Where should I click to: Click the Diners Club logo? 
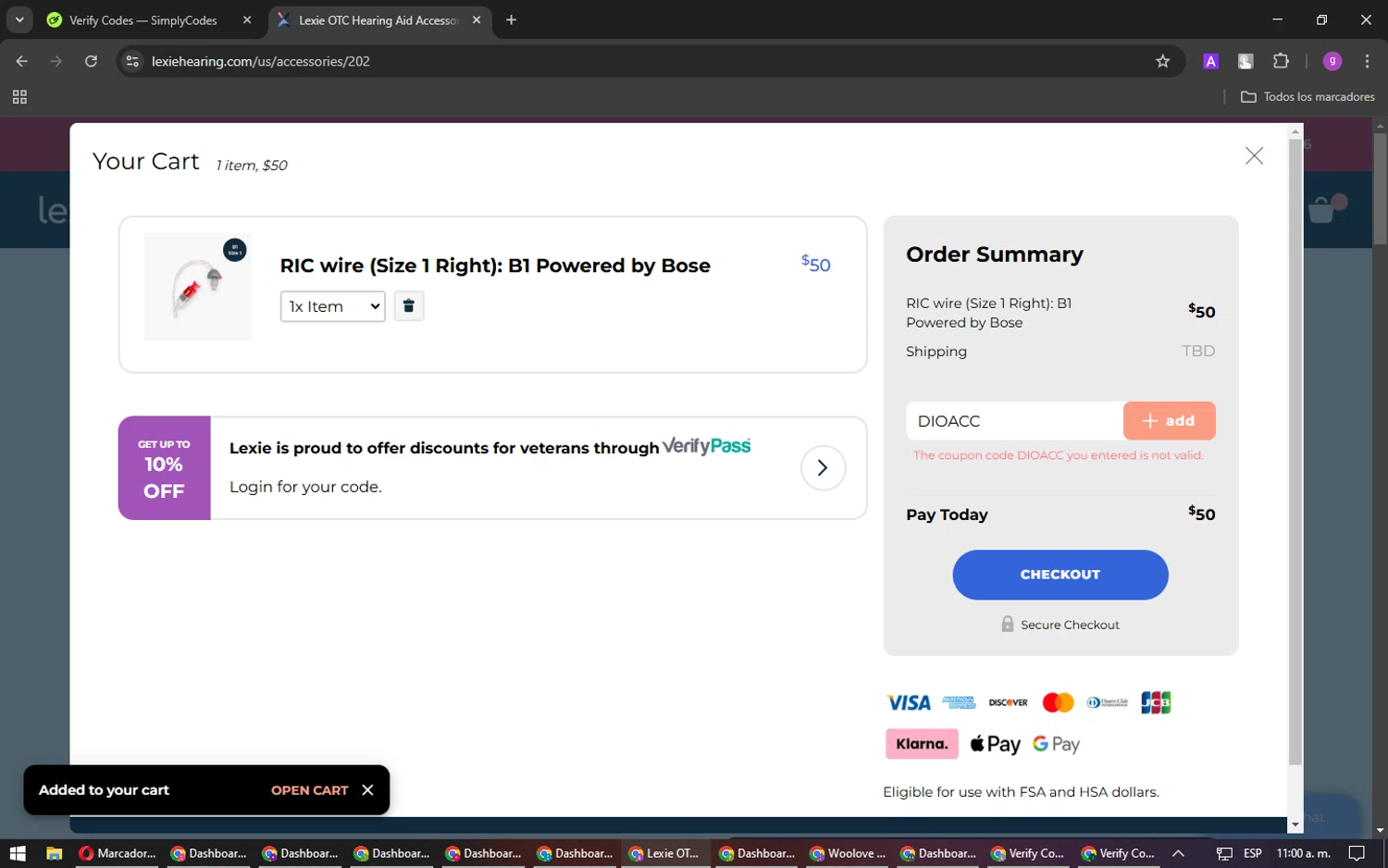click(1107, 703)
